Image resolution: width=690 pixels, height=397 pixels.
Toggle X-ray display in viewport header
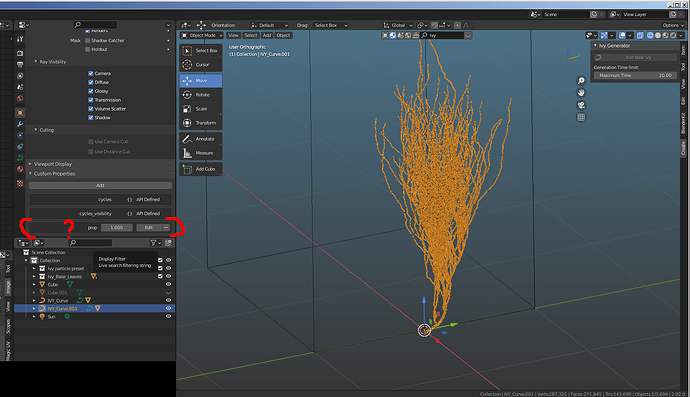(x=640, y=35)
